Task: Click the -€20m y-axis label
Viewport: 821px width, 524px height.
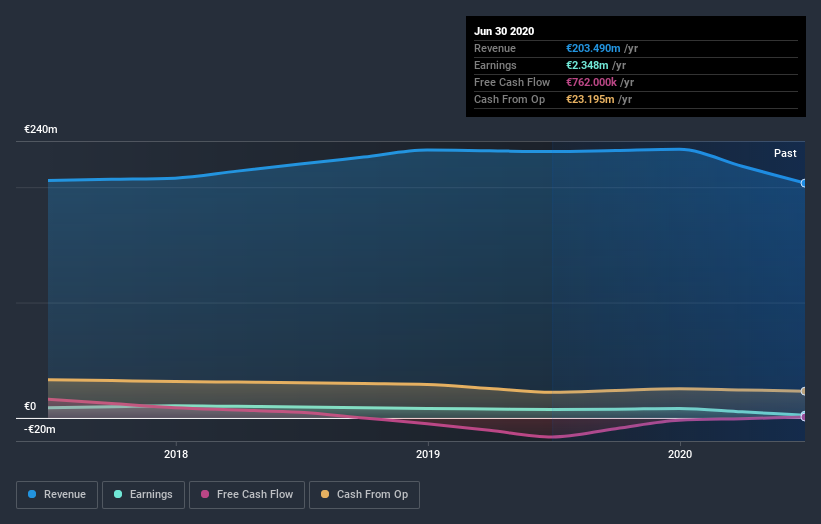Action: click(x=40, y=429)
